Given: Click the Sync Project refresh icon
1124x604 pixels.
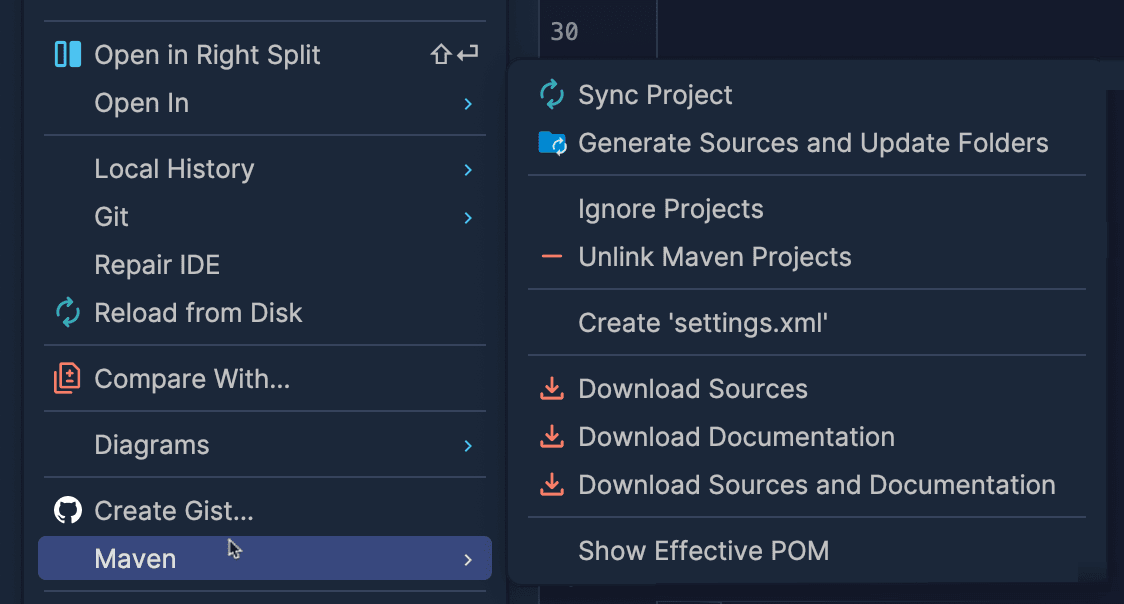Looking at the screenshot, I should click(x=552, y=94).
